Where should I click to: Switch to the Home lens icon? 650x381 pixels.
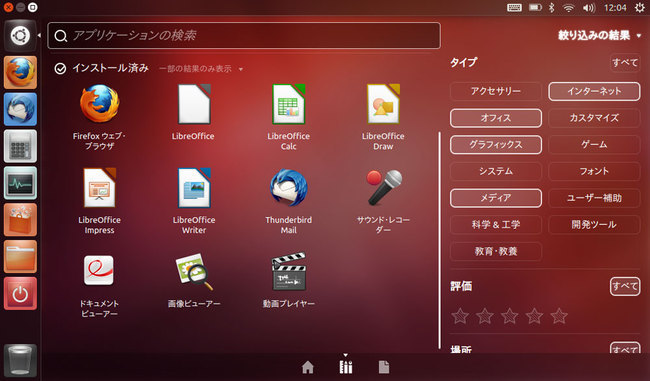pyautogui.click(x=308, y=367)
